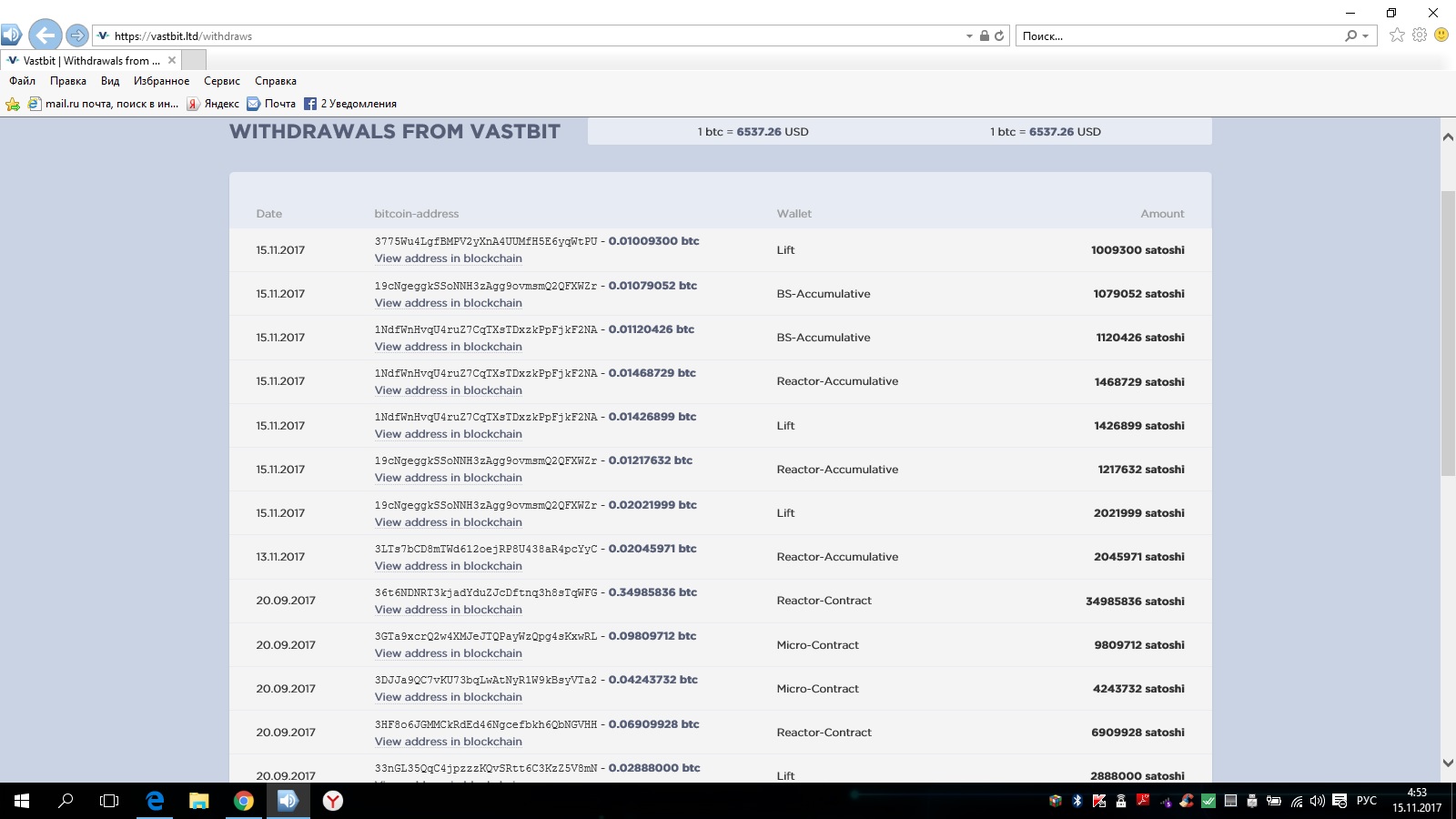1456x819 pixels.
Task: Click the Date column header
Action: (x=269, y=214)
